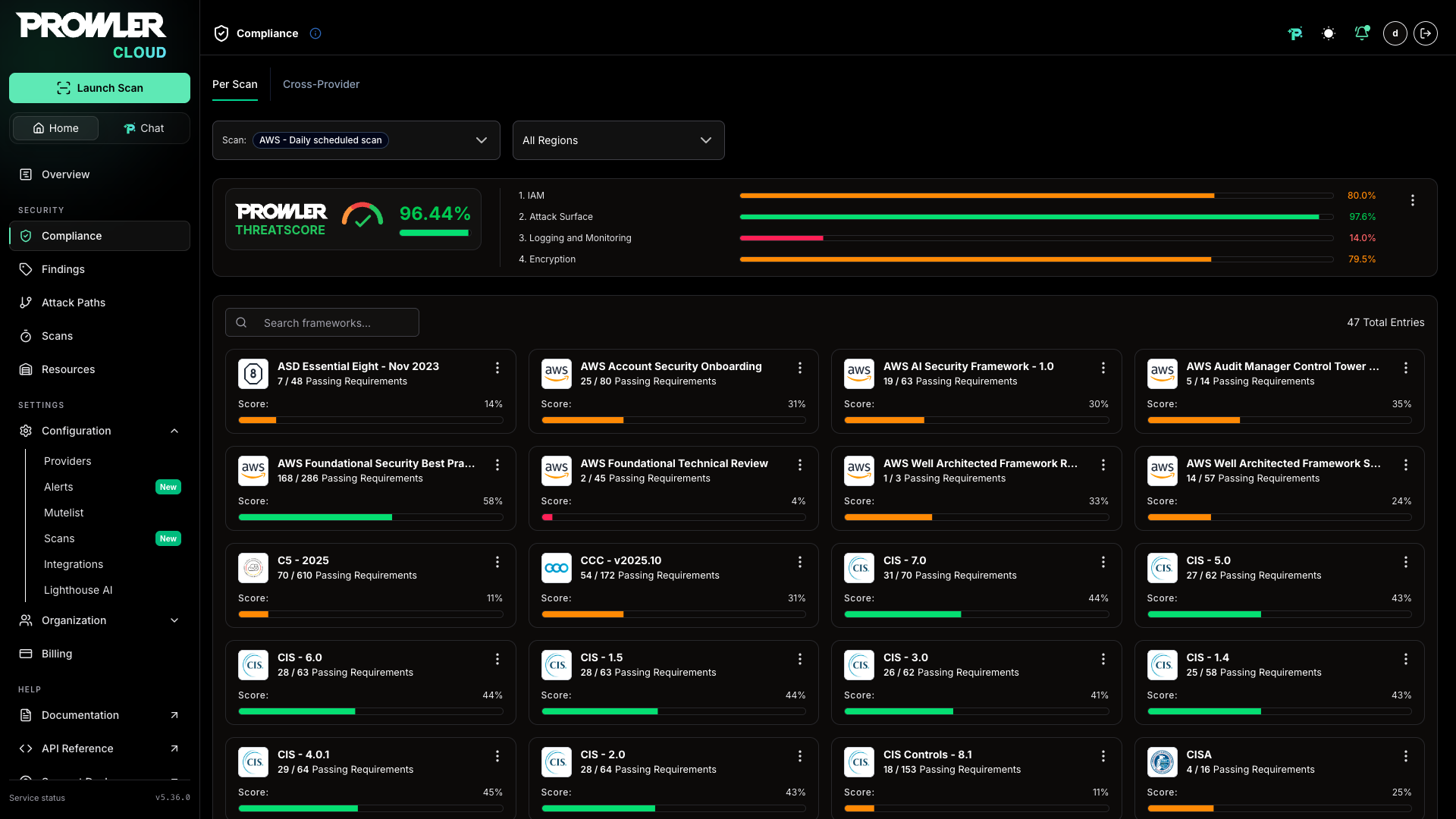The image size is (1456, 819).
Task: Open options for CIS - 5.0 card
Action: tap(1406, 562)
